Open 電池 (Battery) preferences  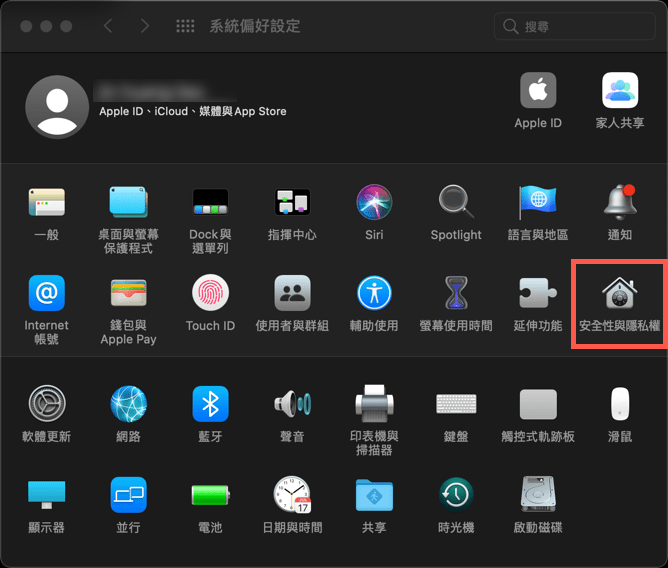pos(210,495)
